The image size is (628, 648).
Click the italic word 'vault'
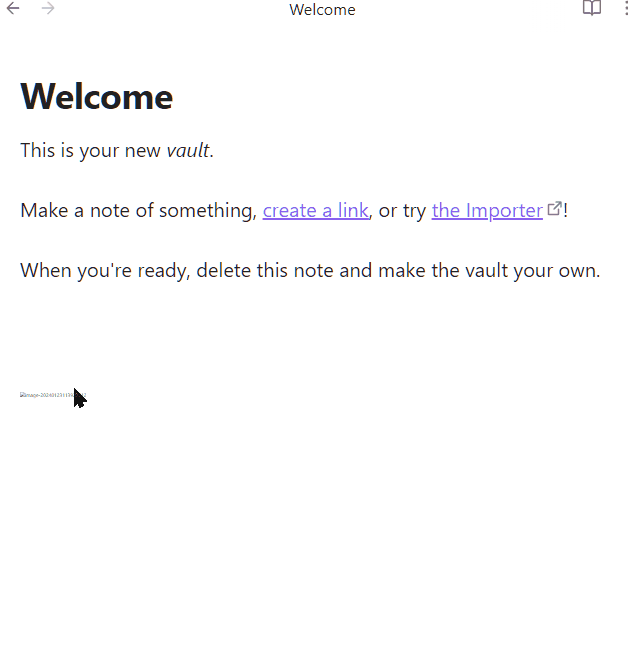[x=188, y=150]
